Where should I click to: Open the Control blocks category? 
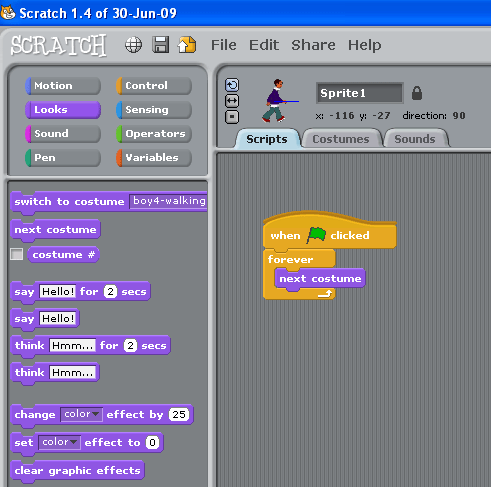pyautogui.click(x=154, y=86)
